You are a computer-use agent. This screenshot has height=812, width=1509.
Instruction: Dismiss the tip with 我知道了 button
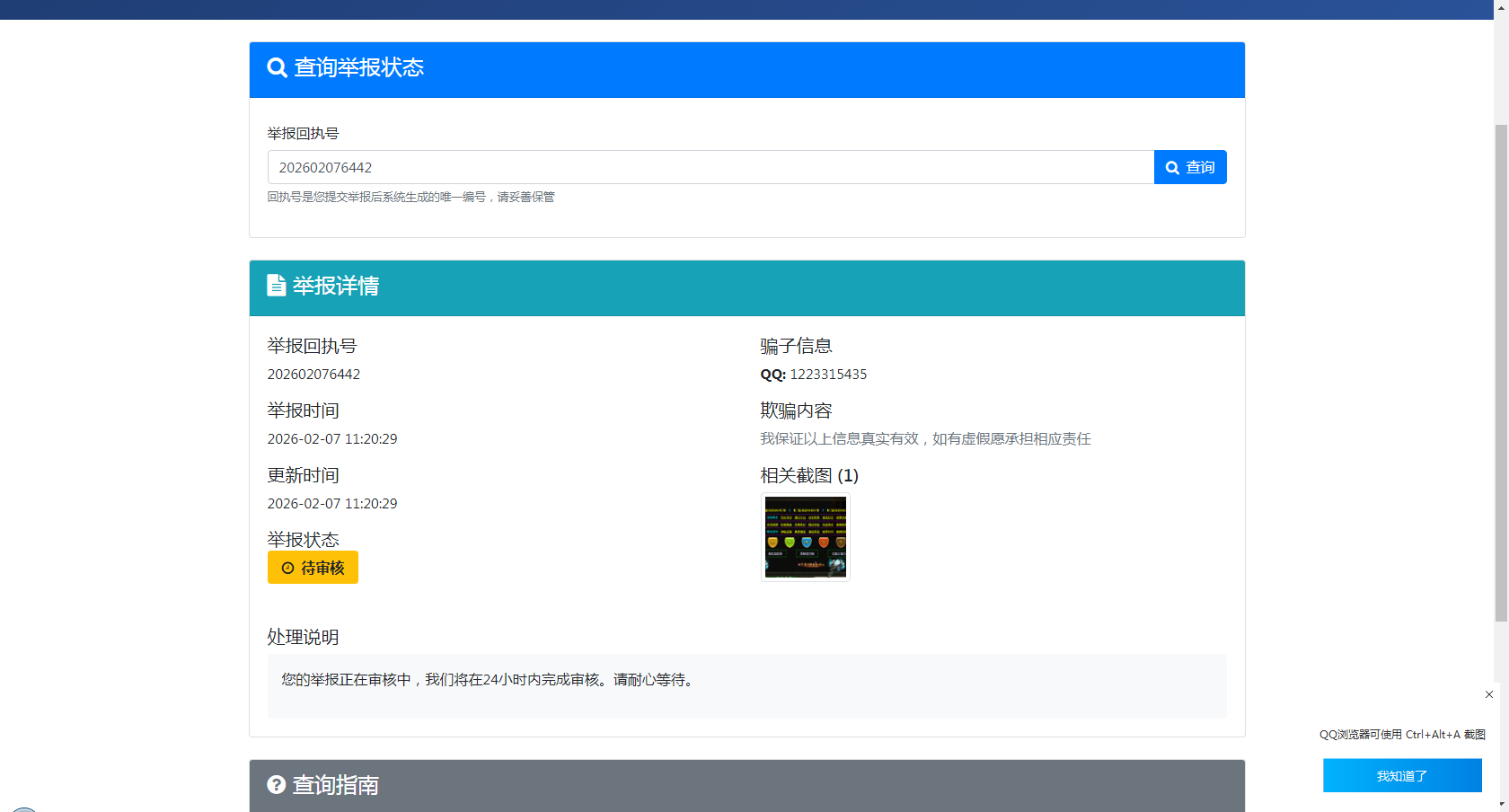click(1401, 776)
